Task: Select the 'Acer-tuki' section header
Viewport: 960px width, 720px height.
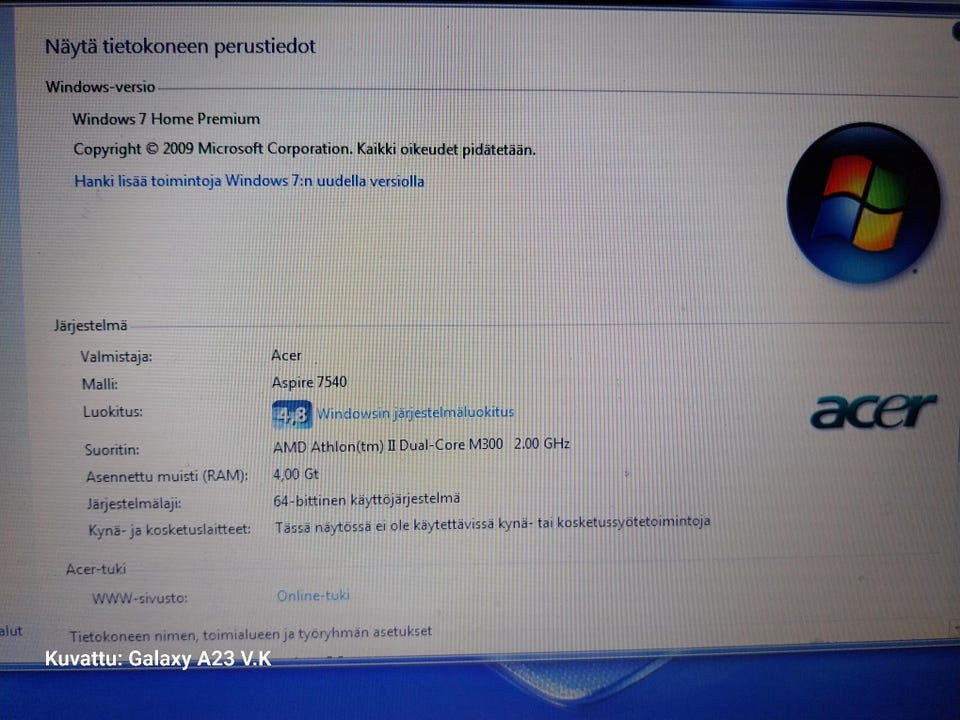Action: tap(96, 569)
